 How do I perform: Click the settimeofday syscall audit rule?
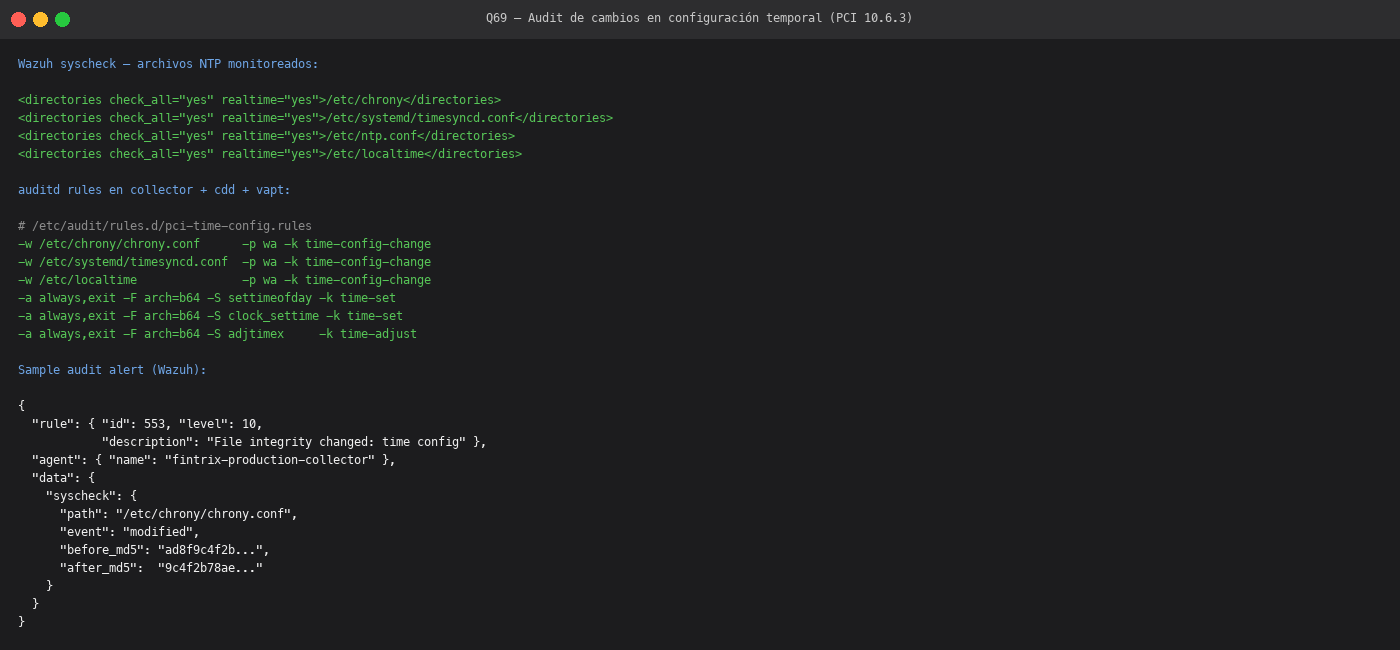[207, 298]
